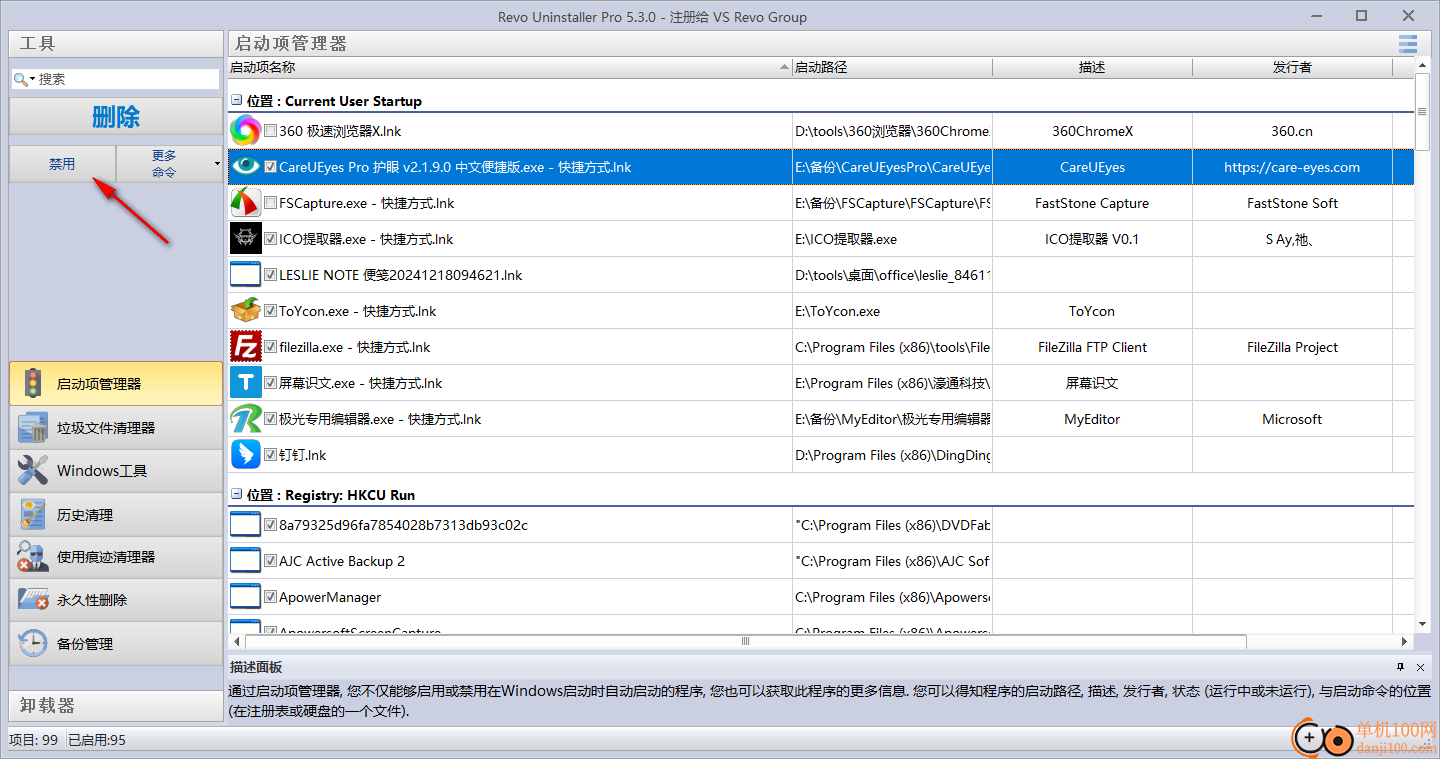Click the 发行者 column header
This screenshot has width=1440, height=759.
(x=1292, y=67)
